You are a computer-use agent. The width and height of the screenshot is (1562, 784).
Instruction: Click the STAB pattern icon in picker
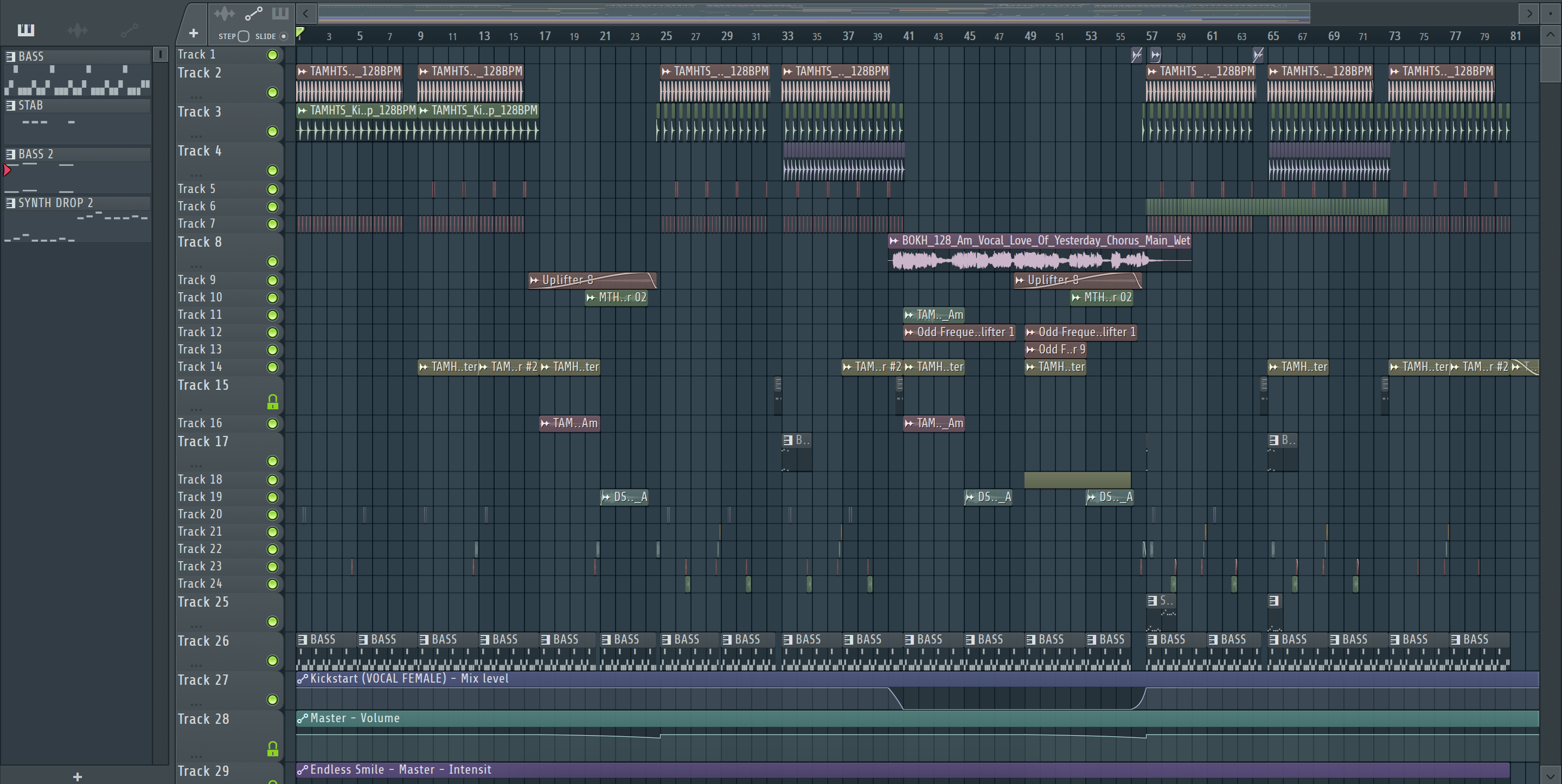click(x=10, y=106)
